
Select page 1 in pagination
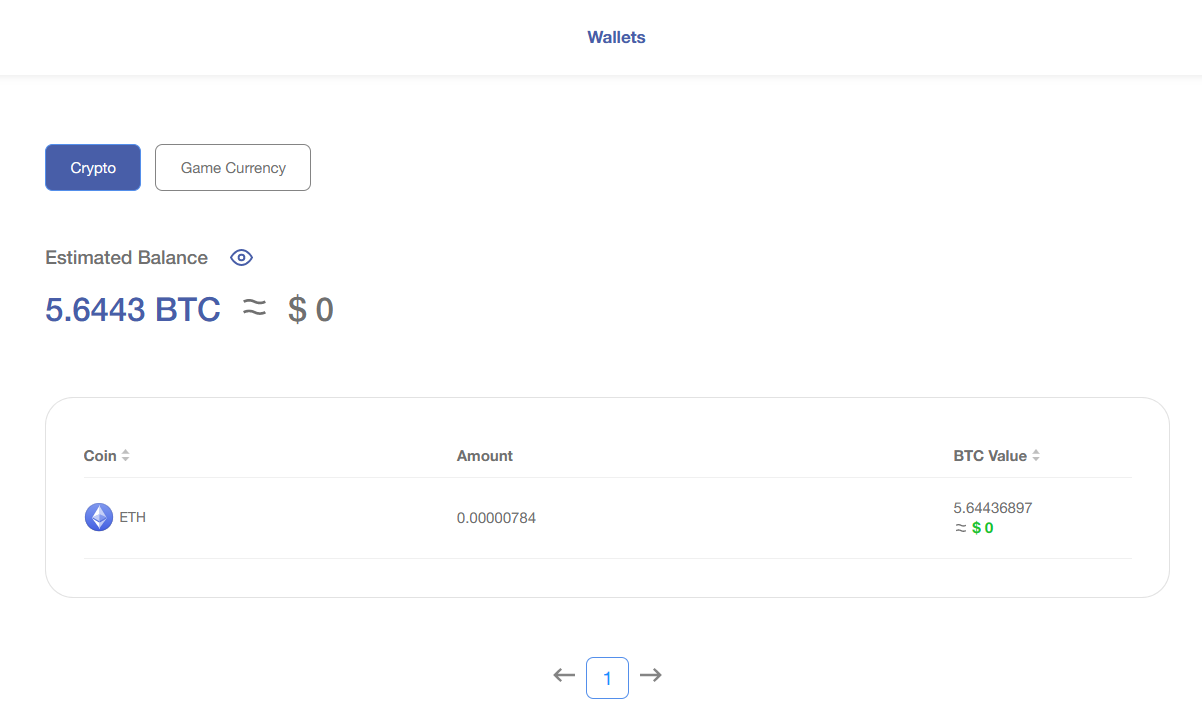[607, 677]
